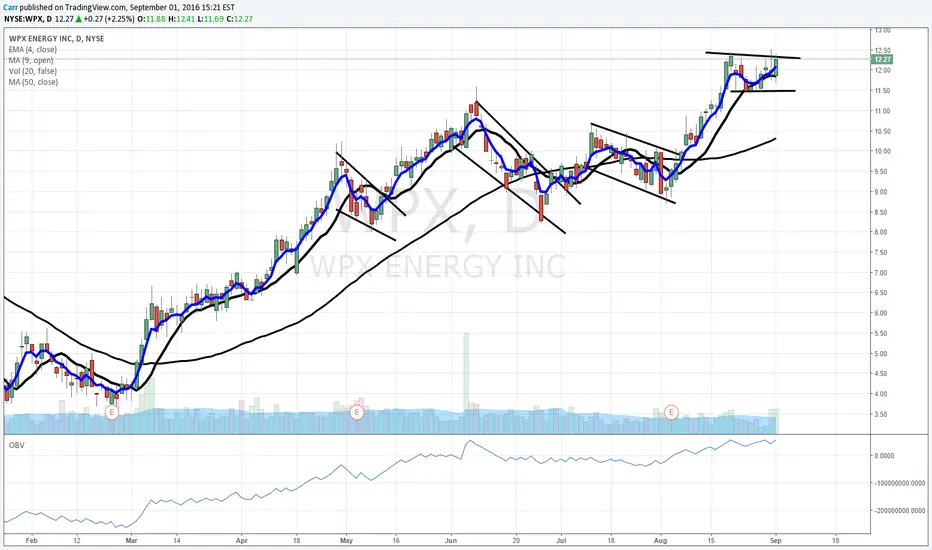The height and width of the screenshot is (550, 932).
Task: Select the Vol (20, false) indicator label
Action: (33, 71)
